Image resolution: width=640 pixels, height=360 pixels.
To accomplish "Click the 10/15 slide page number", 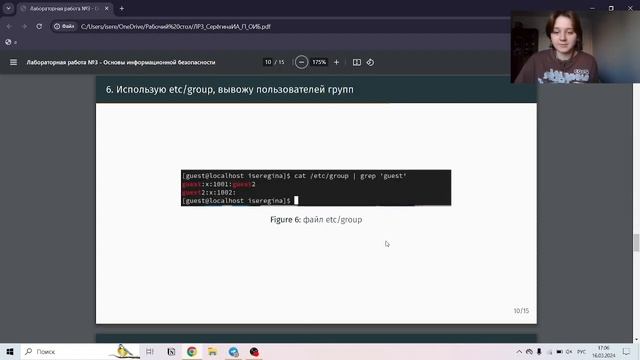I will pyautogui.click(x=521, y=311).
